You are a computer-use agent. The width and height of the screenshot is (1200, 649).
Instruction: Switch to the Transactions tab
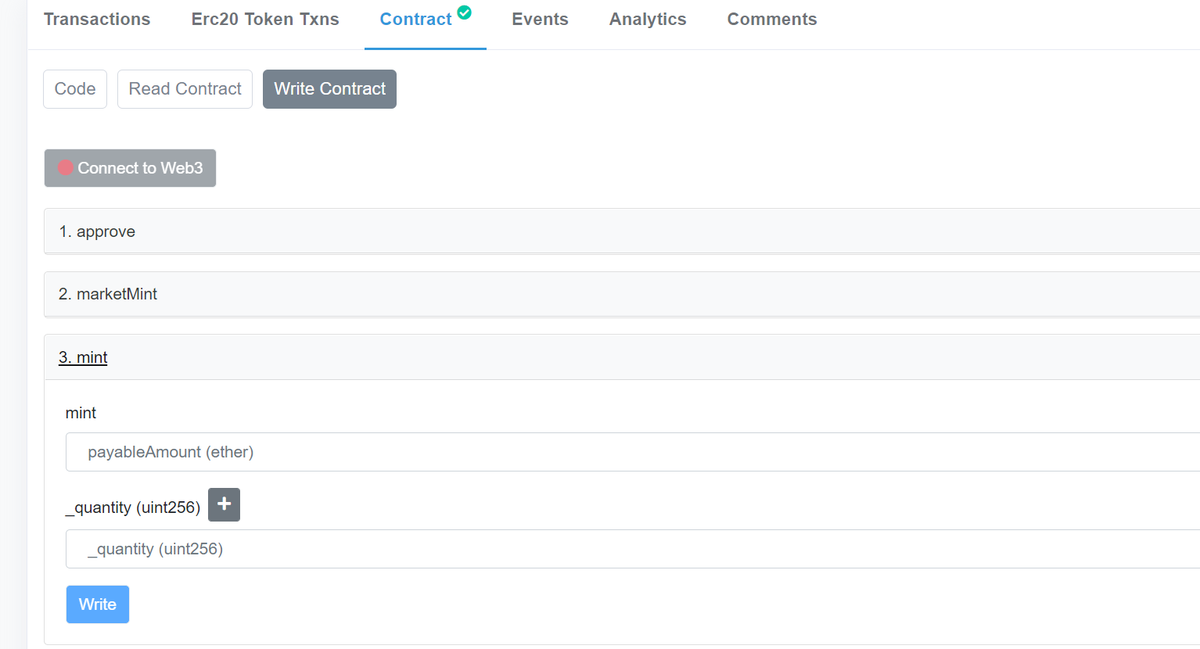[x=96, y=18]
